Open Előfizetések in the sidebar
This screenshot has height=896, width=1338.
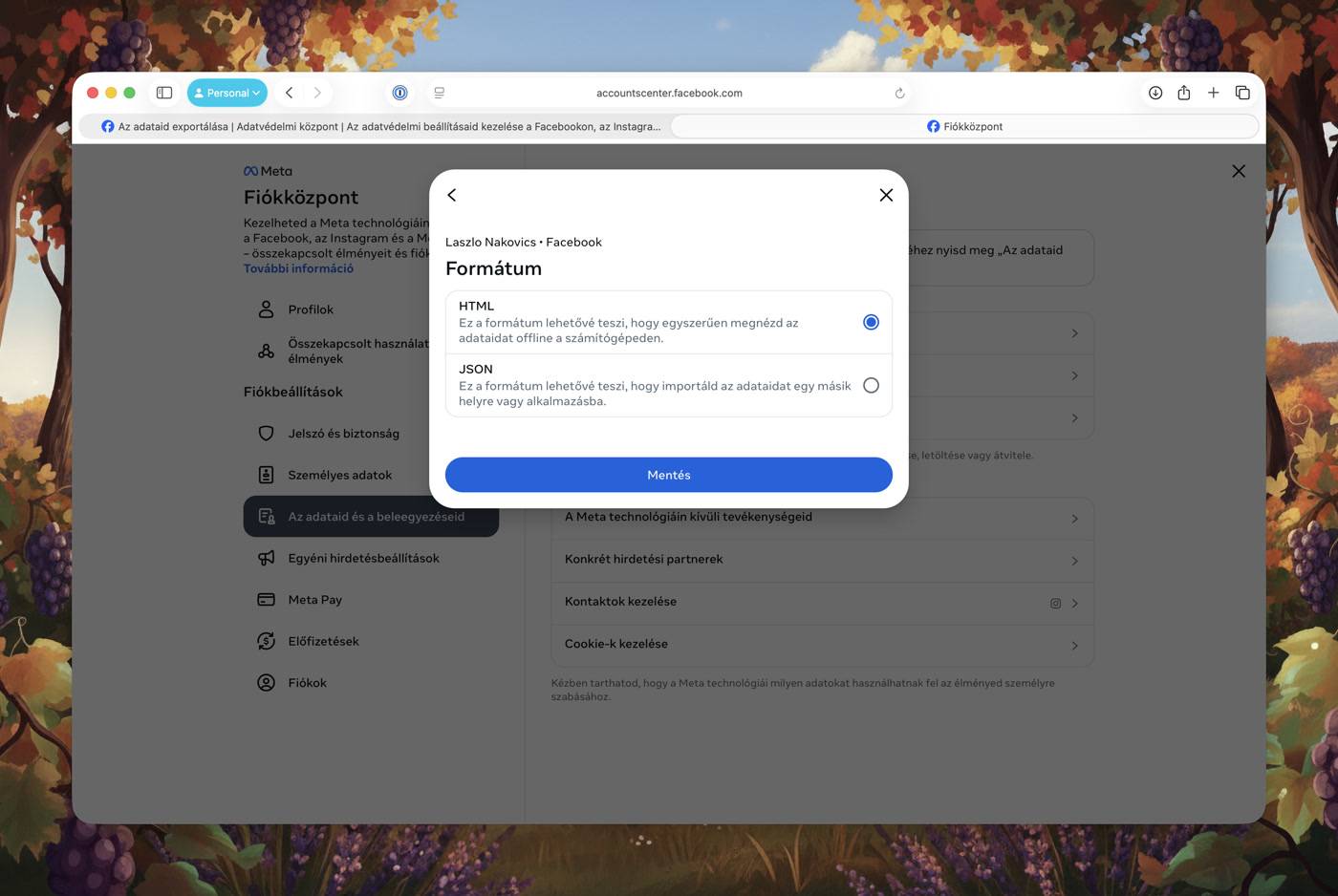click(371, 641)
